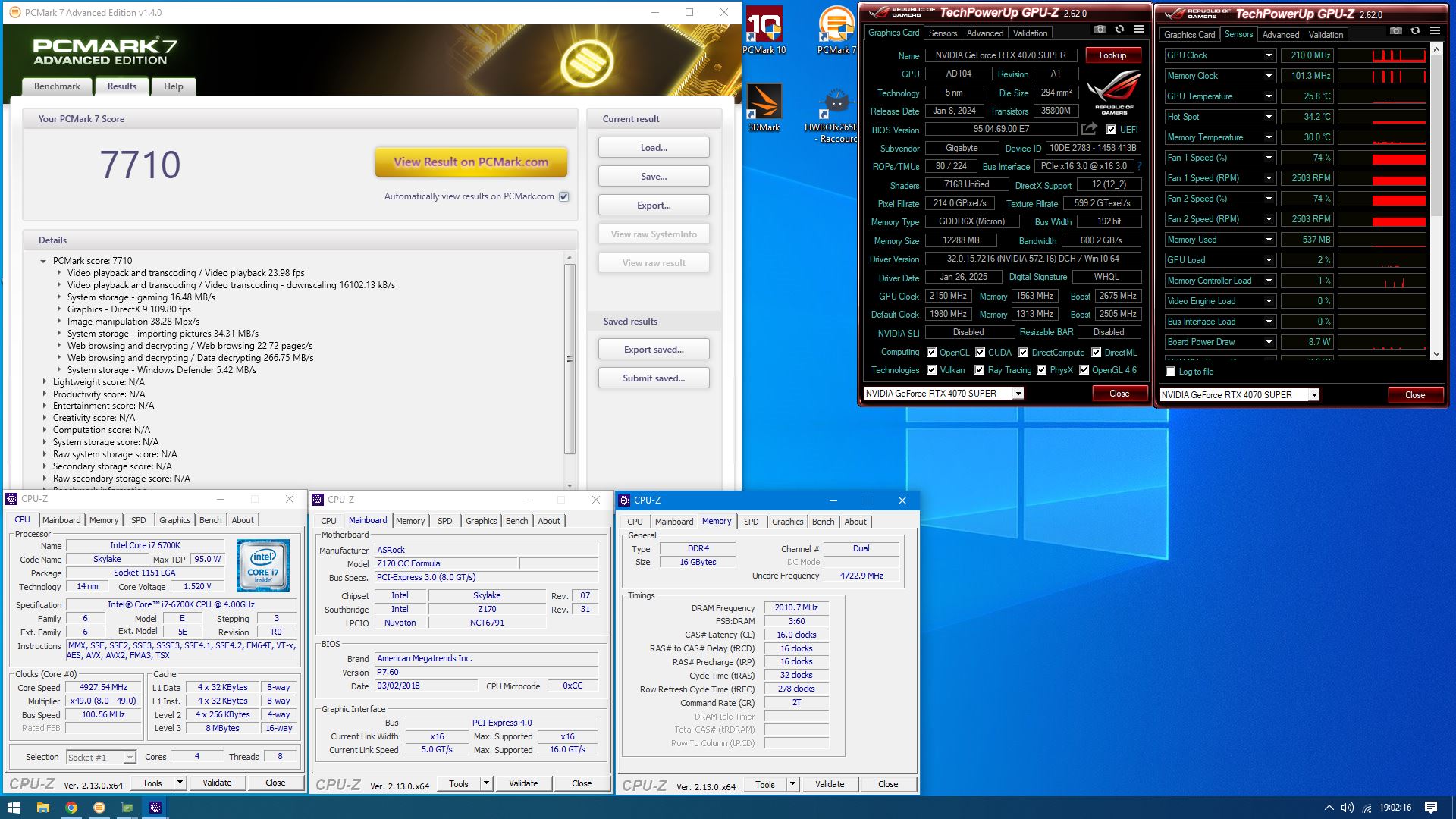
Task: Click Validate in CPU-Z Mainboard window
Action: pos(523,784)
